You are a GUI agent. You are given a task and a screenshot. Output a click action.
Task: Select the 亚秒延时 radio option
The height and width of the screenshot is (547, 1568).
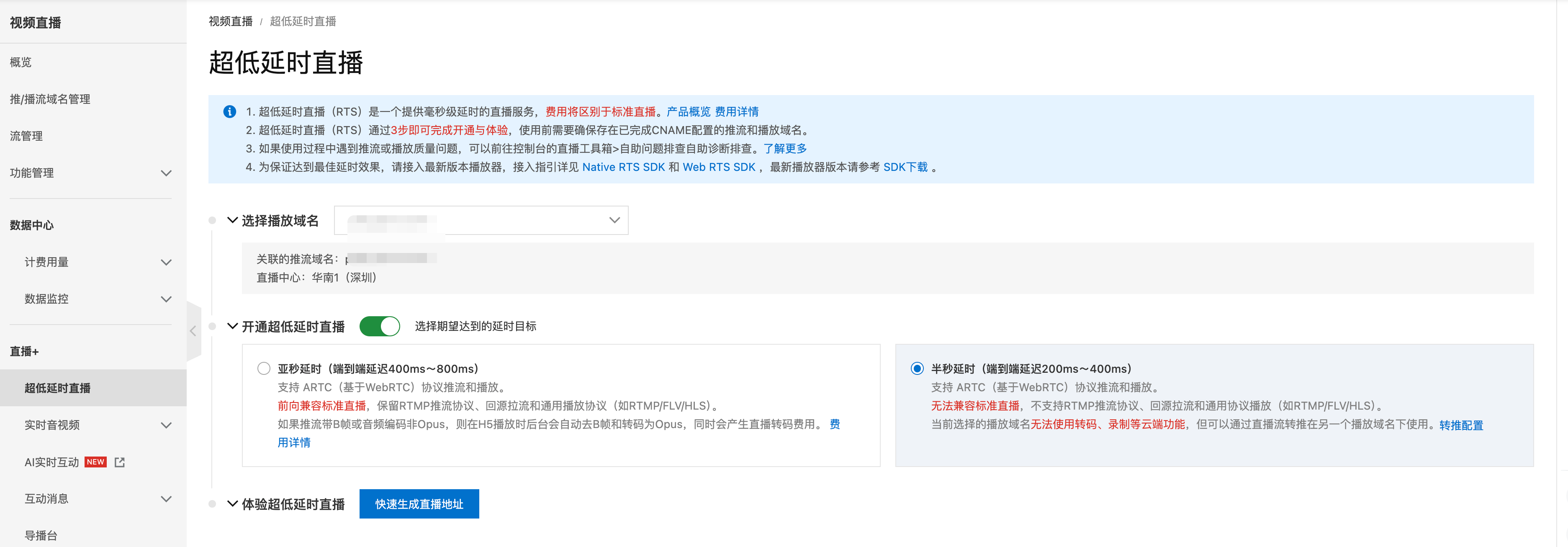click(x=264, y=369)
